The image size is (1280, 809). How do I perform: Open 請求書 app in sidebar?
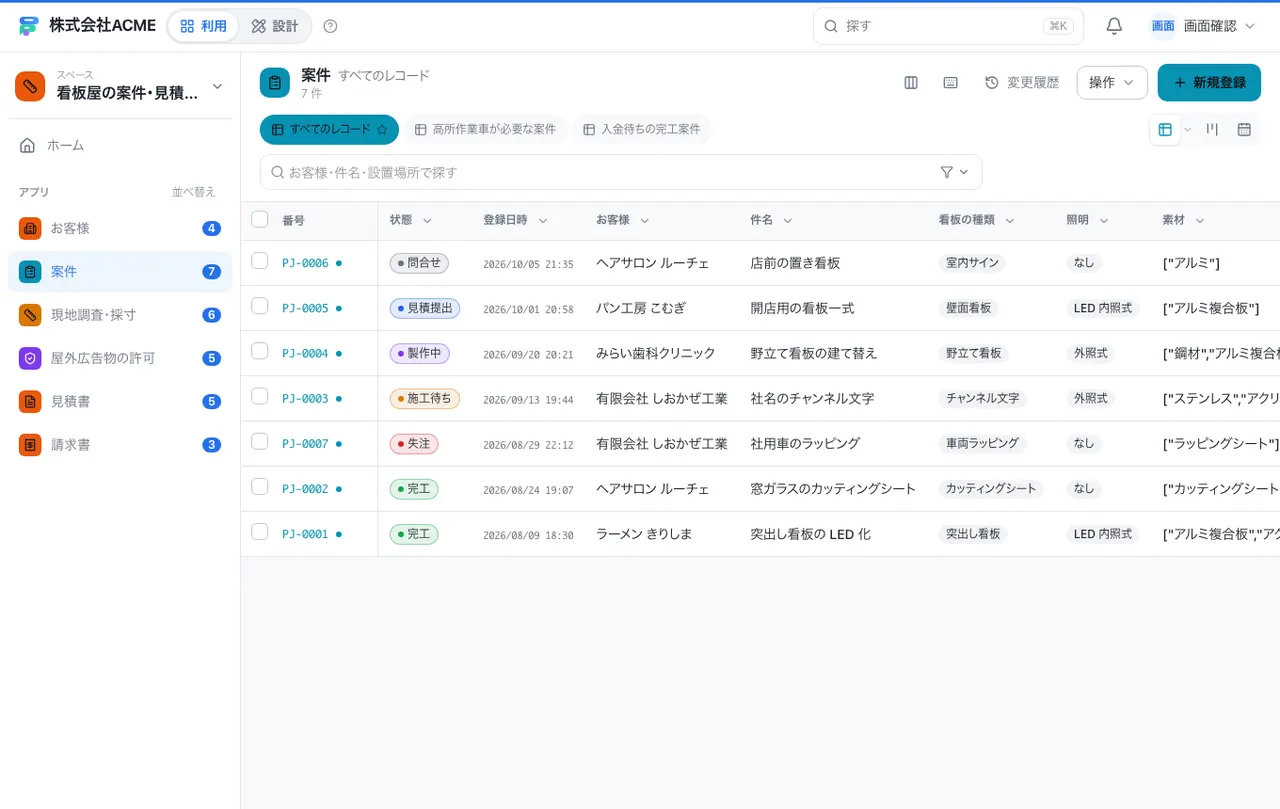(120, 444)
